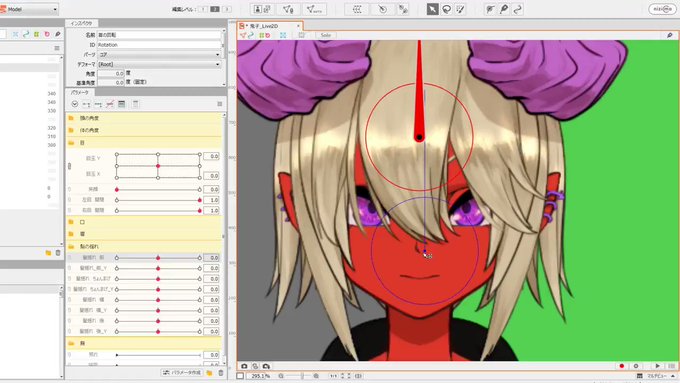Open the デフォーマ [Root] dropdown
This screenshot has width=680, height=383.
coord(159,64)
